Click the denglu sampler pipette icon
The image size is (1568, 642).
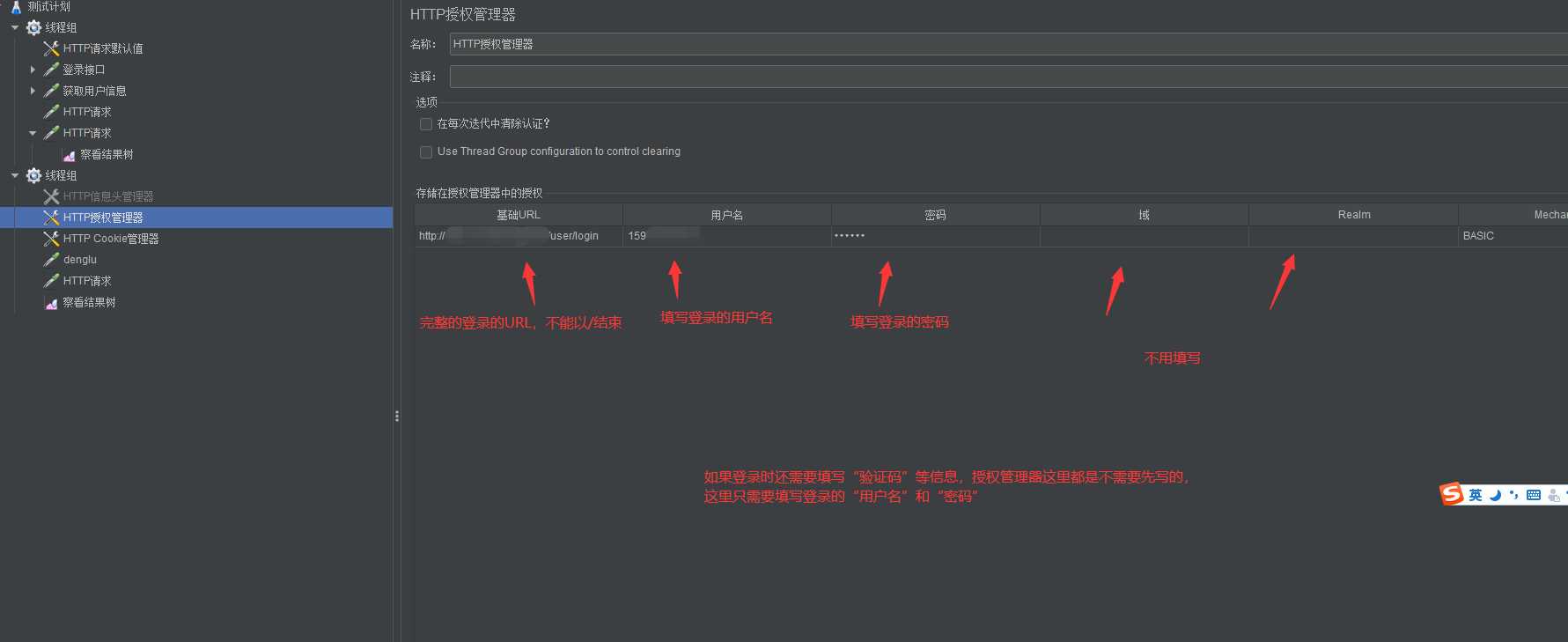(51, 260)
